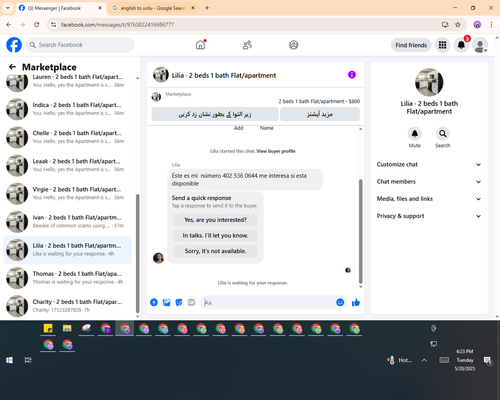Switch to 'english to urdu' Google tab
Viewport: 500px width, 400px height.
tap(152, 8)
